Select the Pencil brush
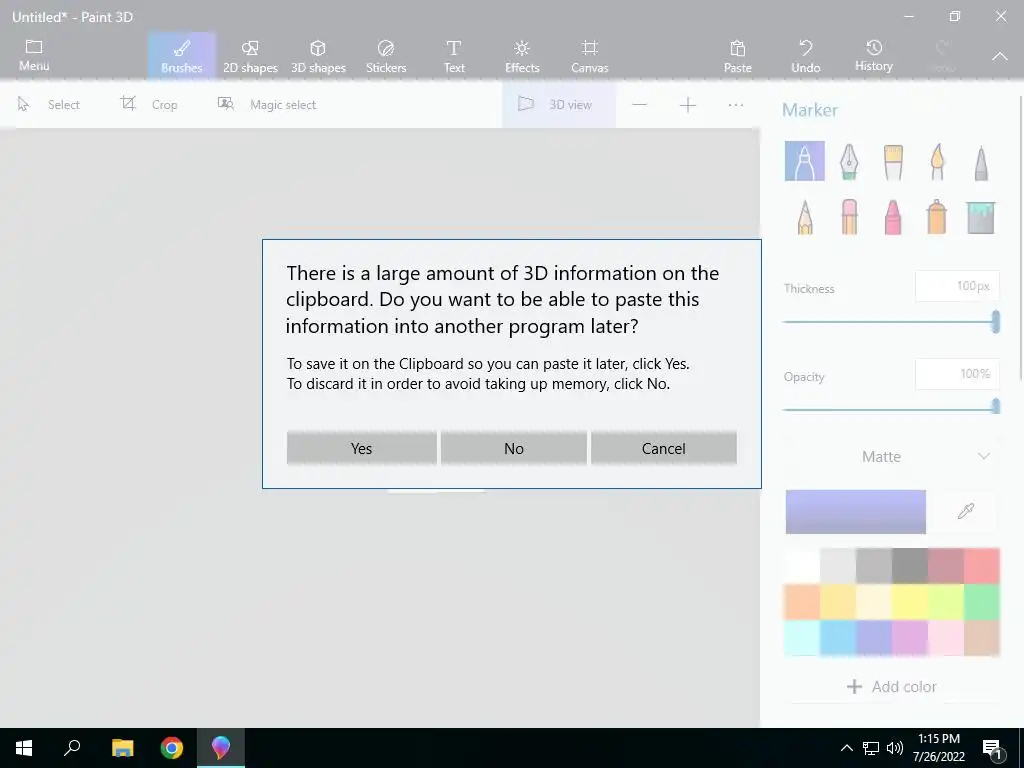 coord(805,217)
